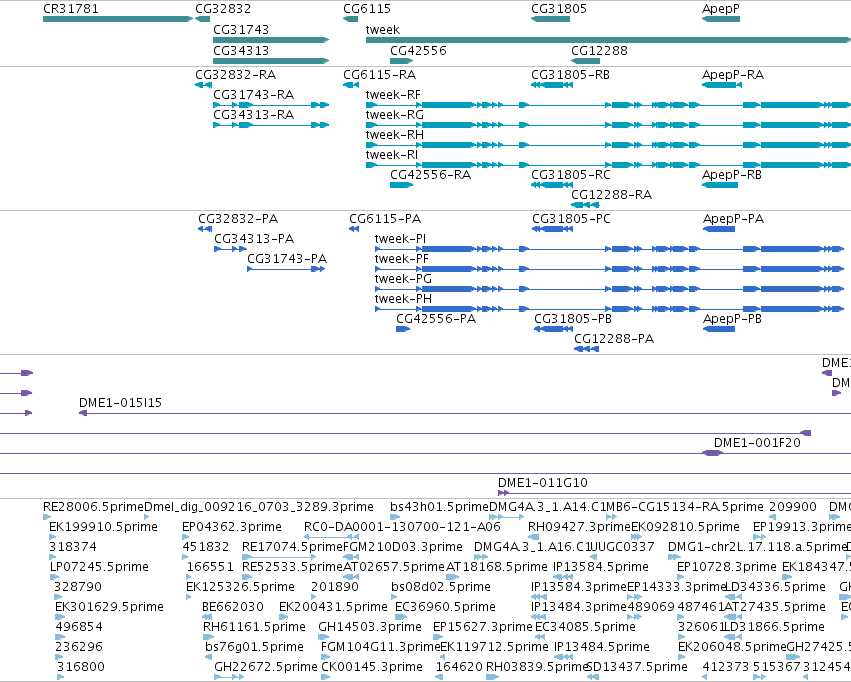Select EST bs43h01.5prime

click(x=395, y=517)
